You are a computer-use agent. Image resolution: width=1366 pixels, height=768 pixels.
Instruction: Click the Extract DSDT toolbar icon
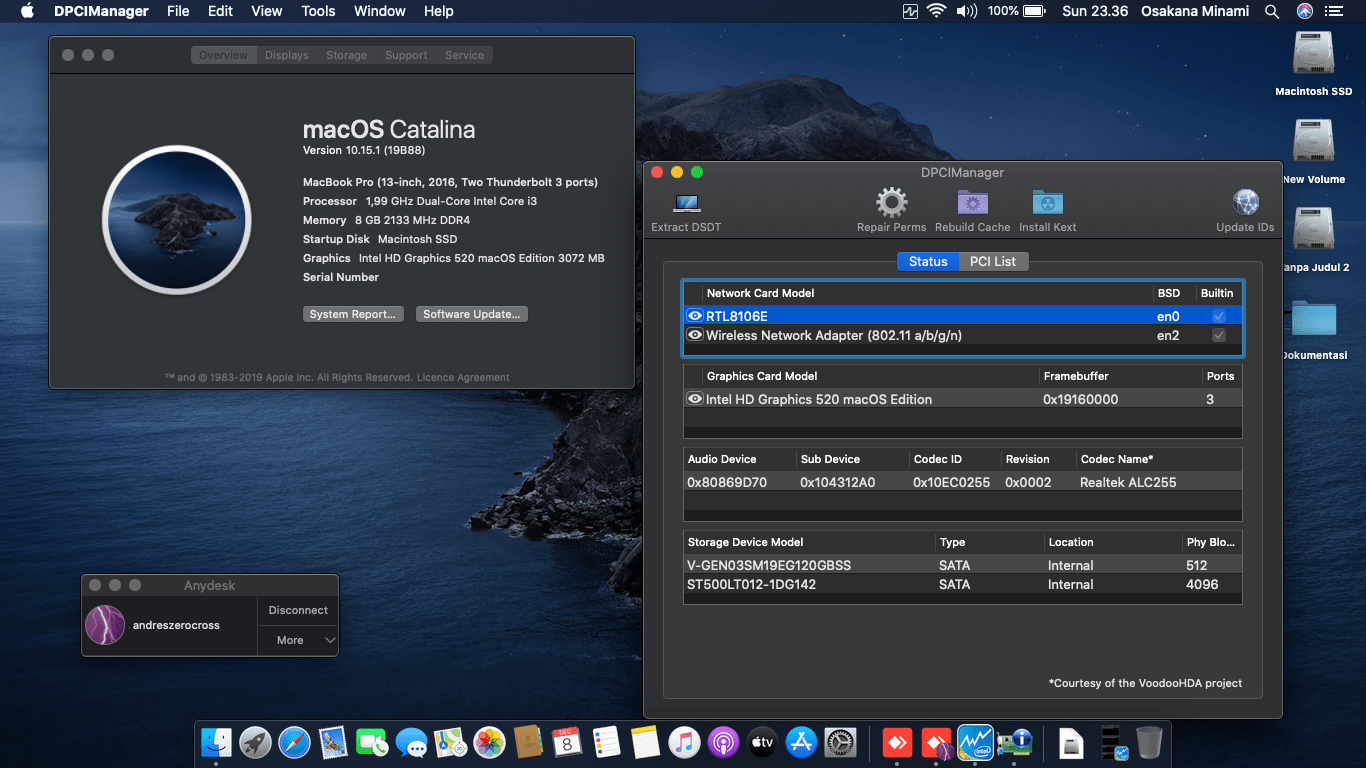tap(685, 203)
